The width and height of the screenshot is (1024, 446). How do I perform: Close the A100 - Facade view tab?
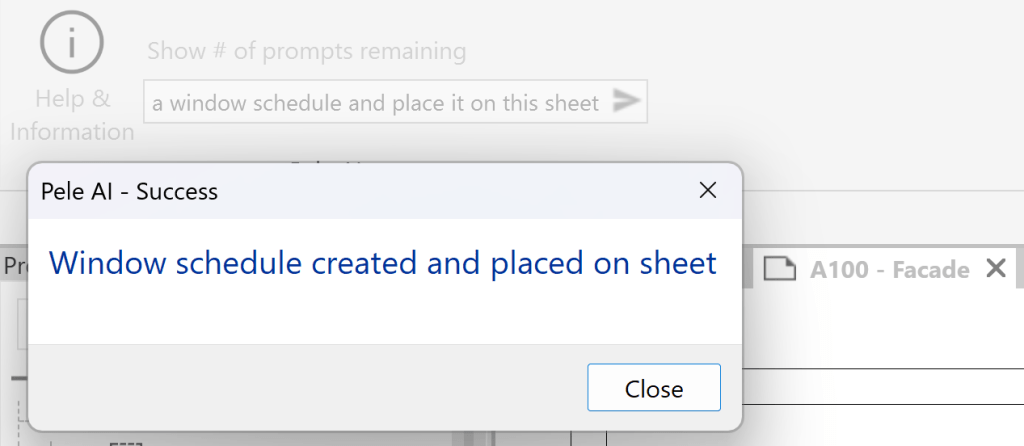point(995,268)
